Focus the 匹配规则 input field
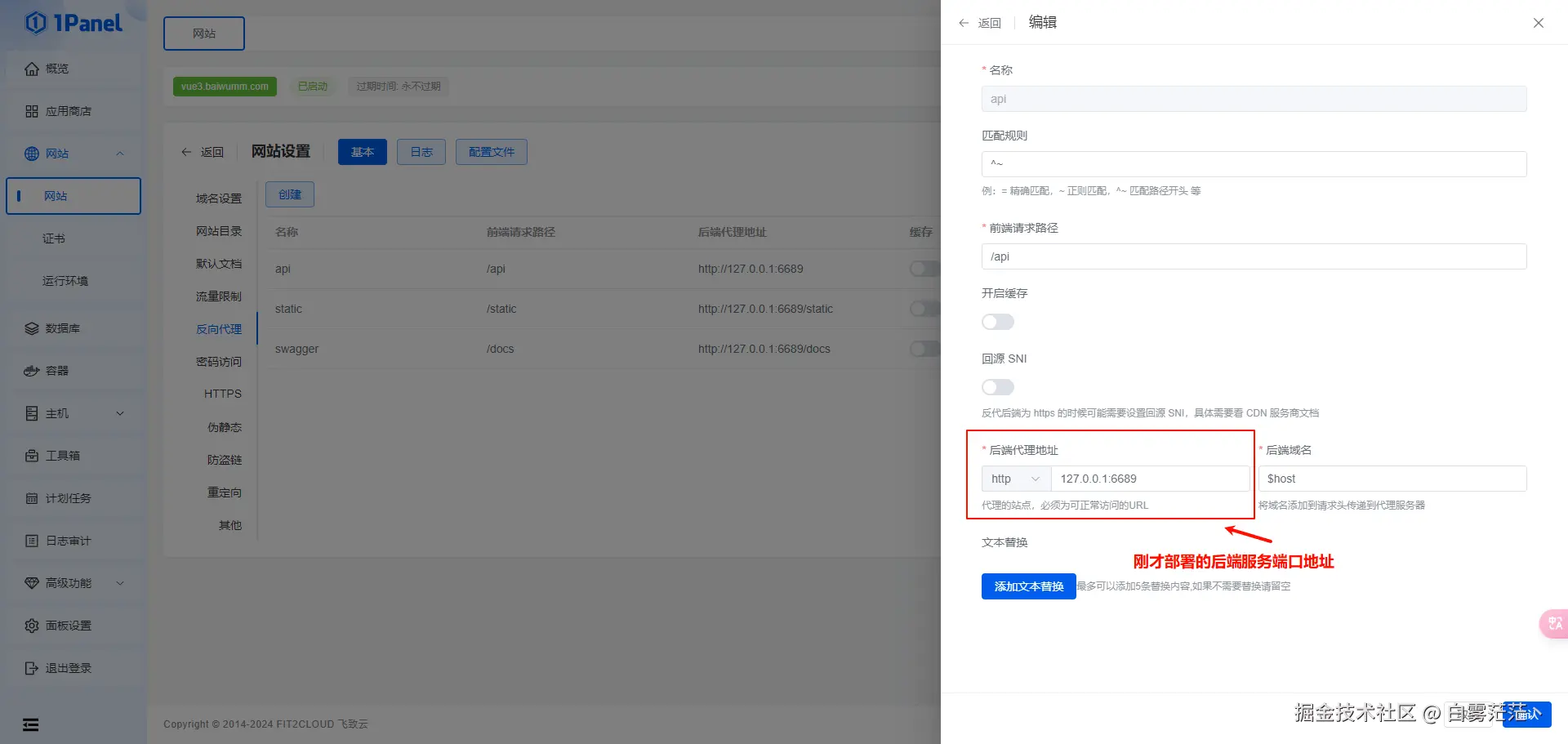The image size is (1568, 744). pyautogui.click(x=1254, y=164)
